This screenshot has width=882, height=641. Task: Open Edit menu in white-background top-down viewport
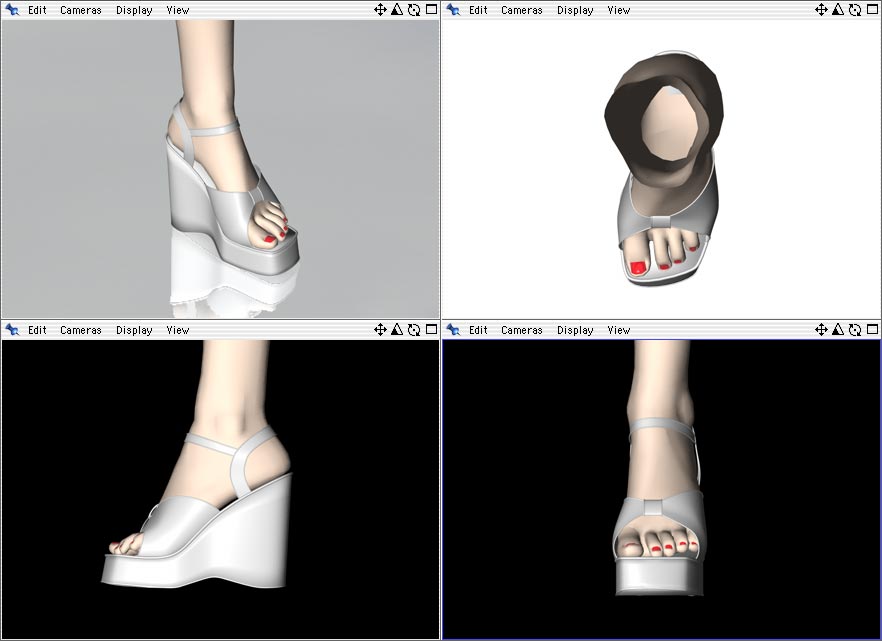(x=478, y=10)
